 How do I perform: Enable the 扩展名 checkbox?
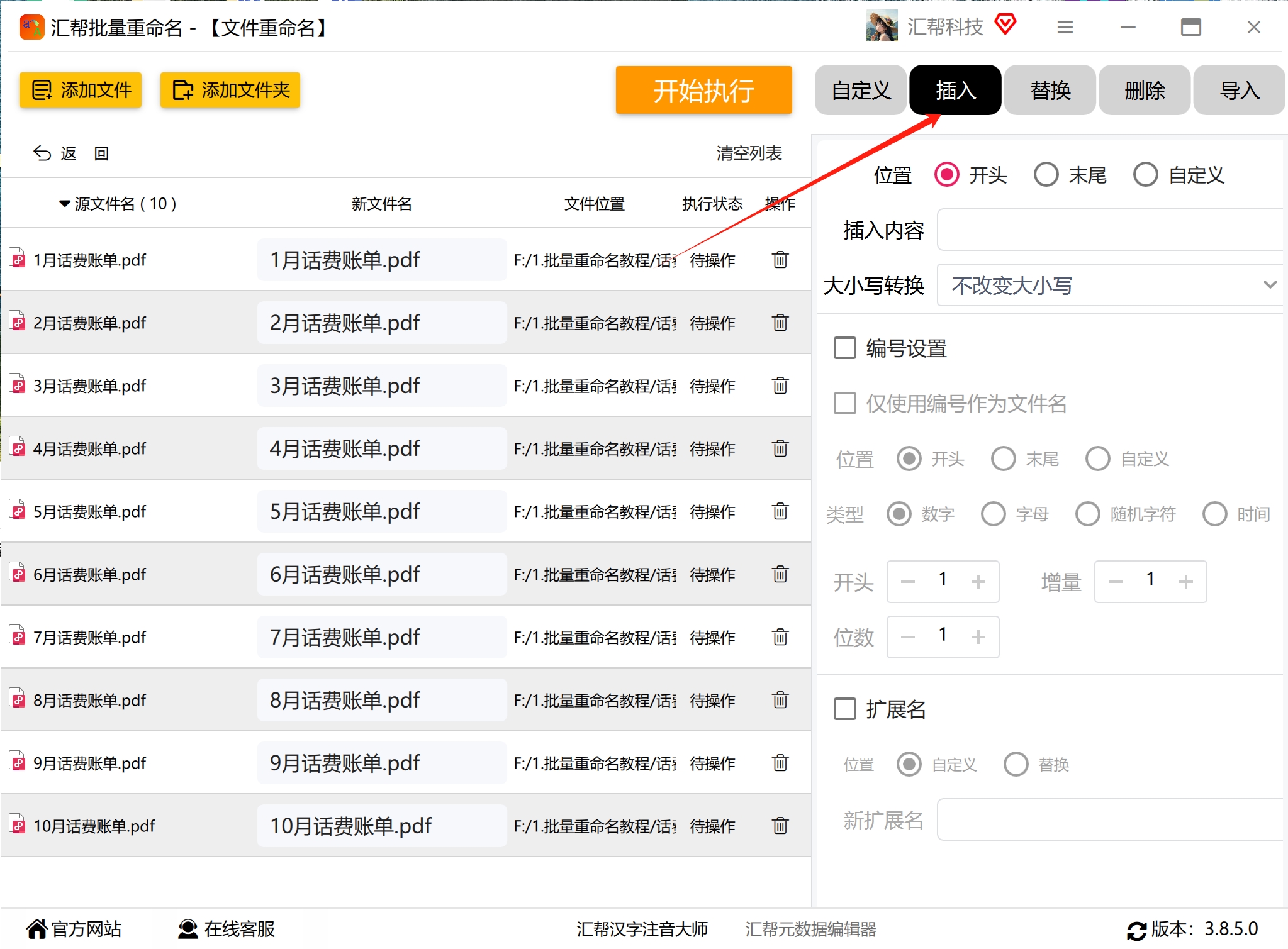point(845,709)
